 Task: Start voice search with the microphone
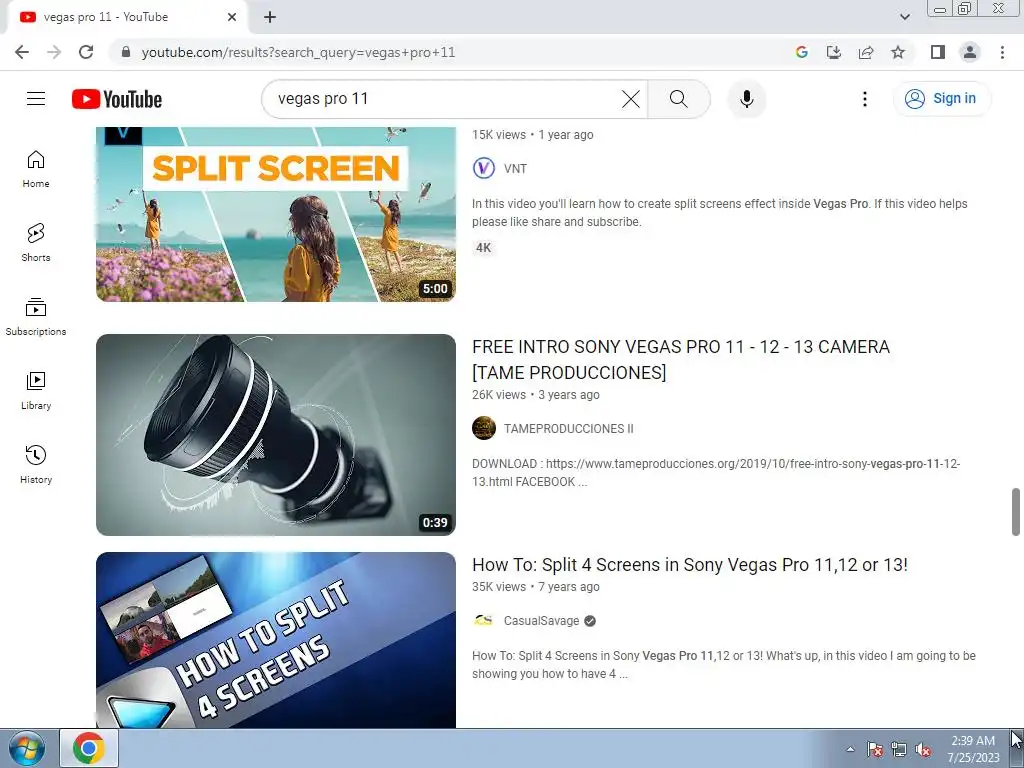pos(746,99)
